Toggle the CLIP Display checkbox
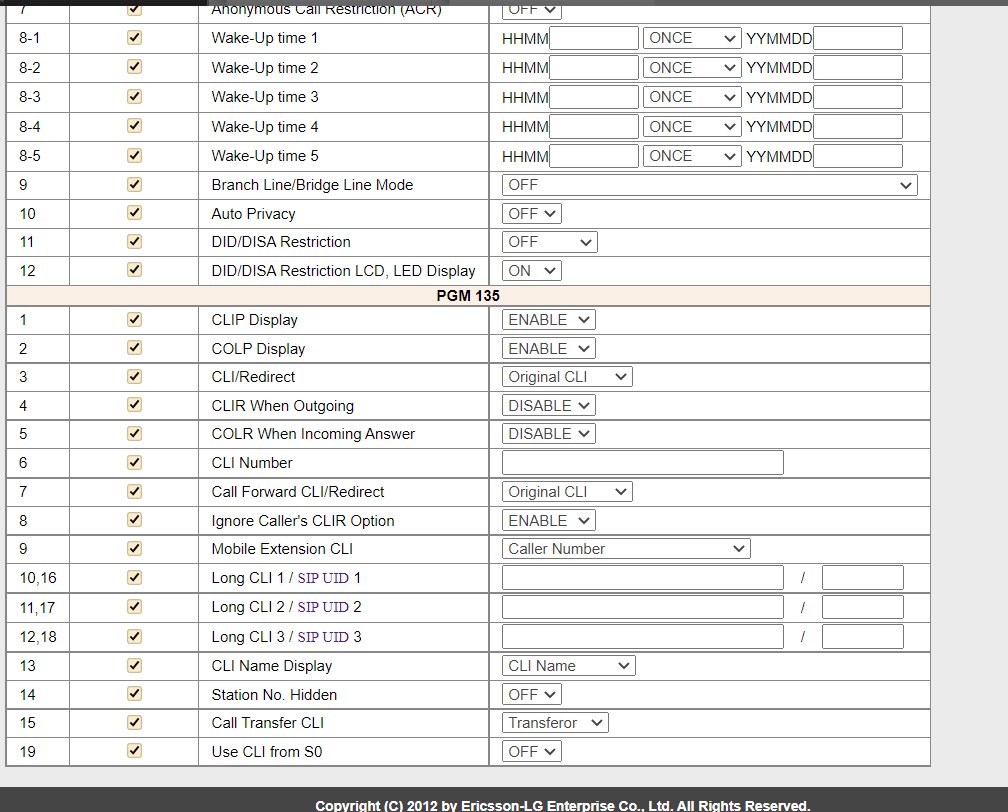 coord(134,320)
